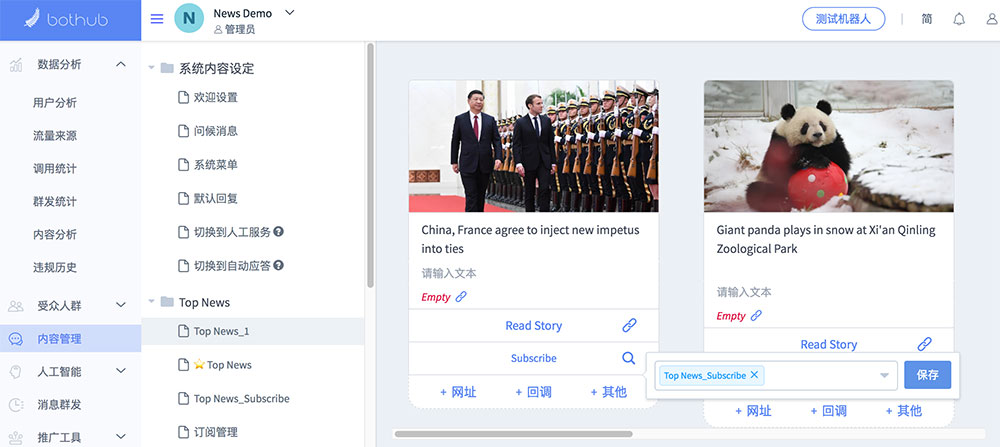Click the 内容管理 chat bubble icon
The width and height of the screenshot is (1000, 447).
16,339
